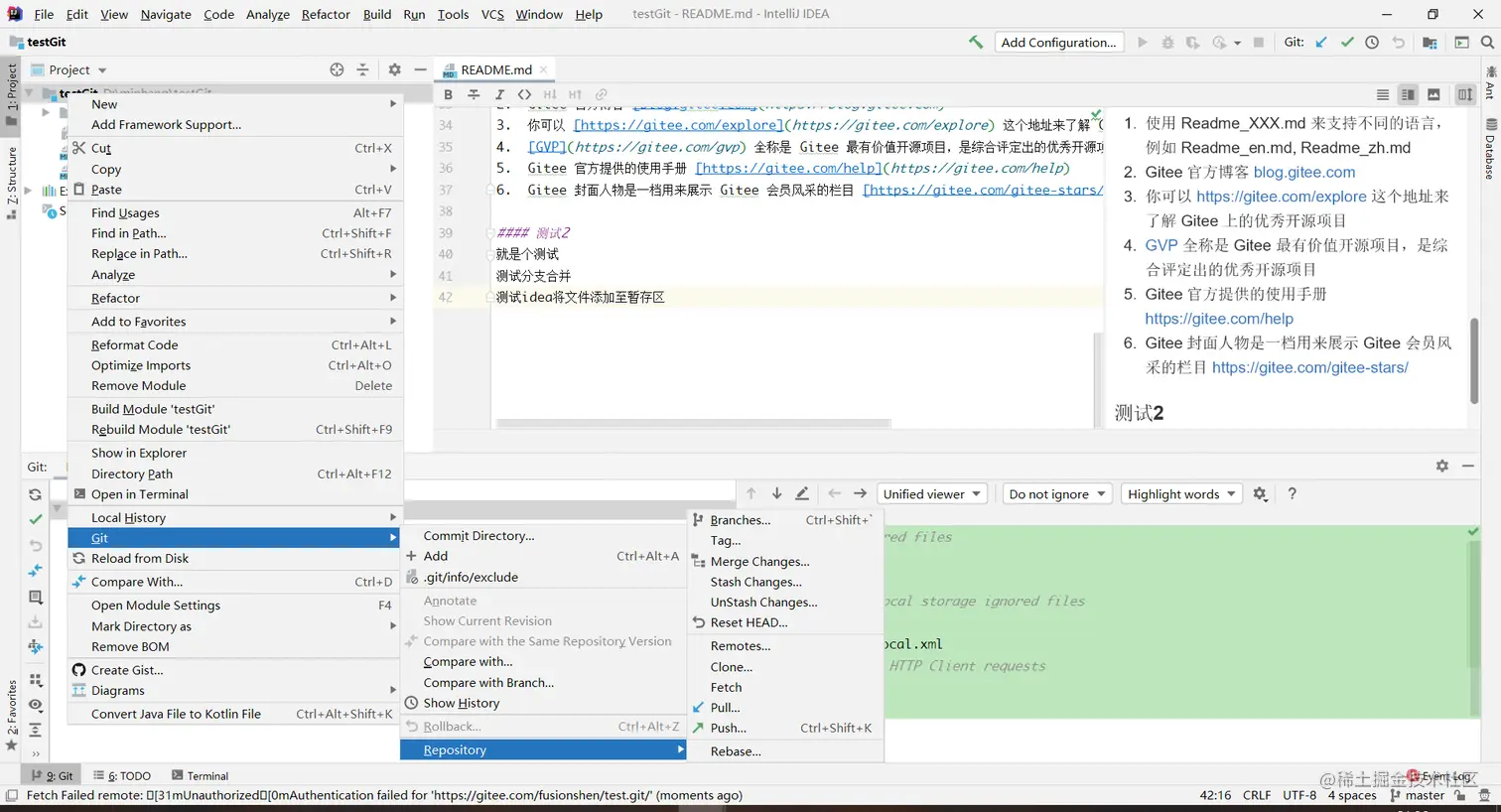Image resolution: width=1501 pixels, height=812 pixels.
Task: Click Show Diff arrows icon in Git panel
Action: click(x=35, y=571)
